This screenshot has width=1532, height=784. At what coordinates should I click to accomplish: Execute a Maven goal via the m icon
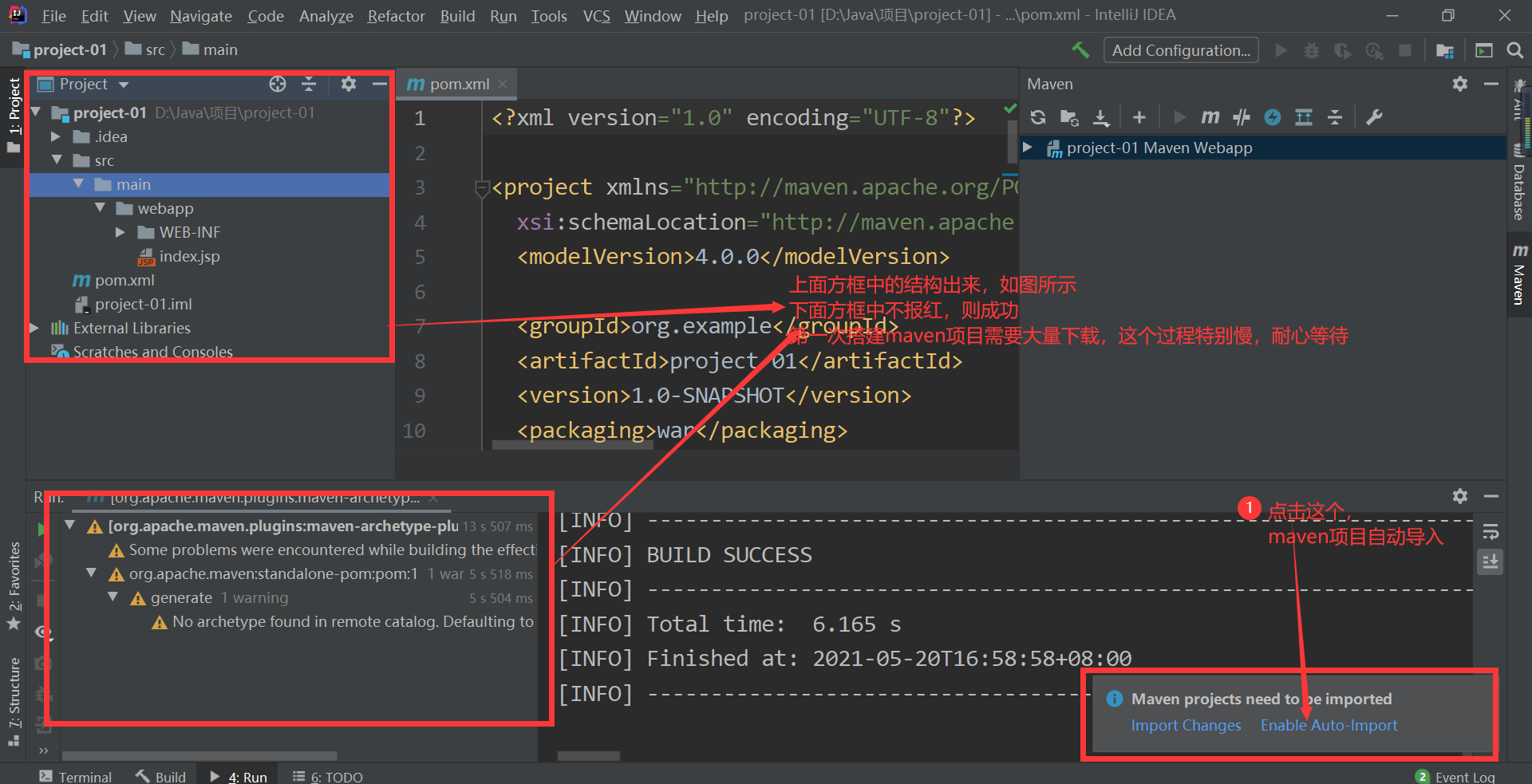click(x=1210, y=117)
